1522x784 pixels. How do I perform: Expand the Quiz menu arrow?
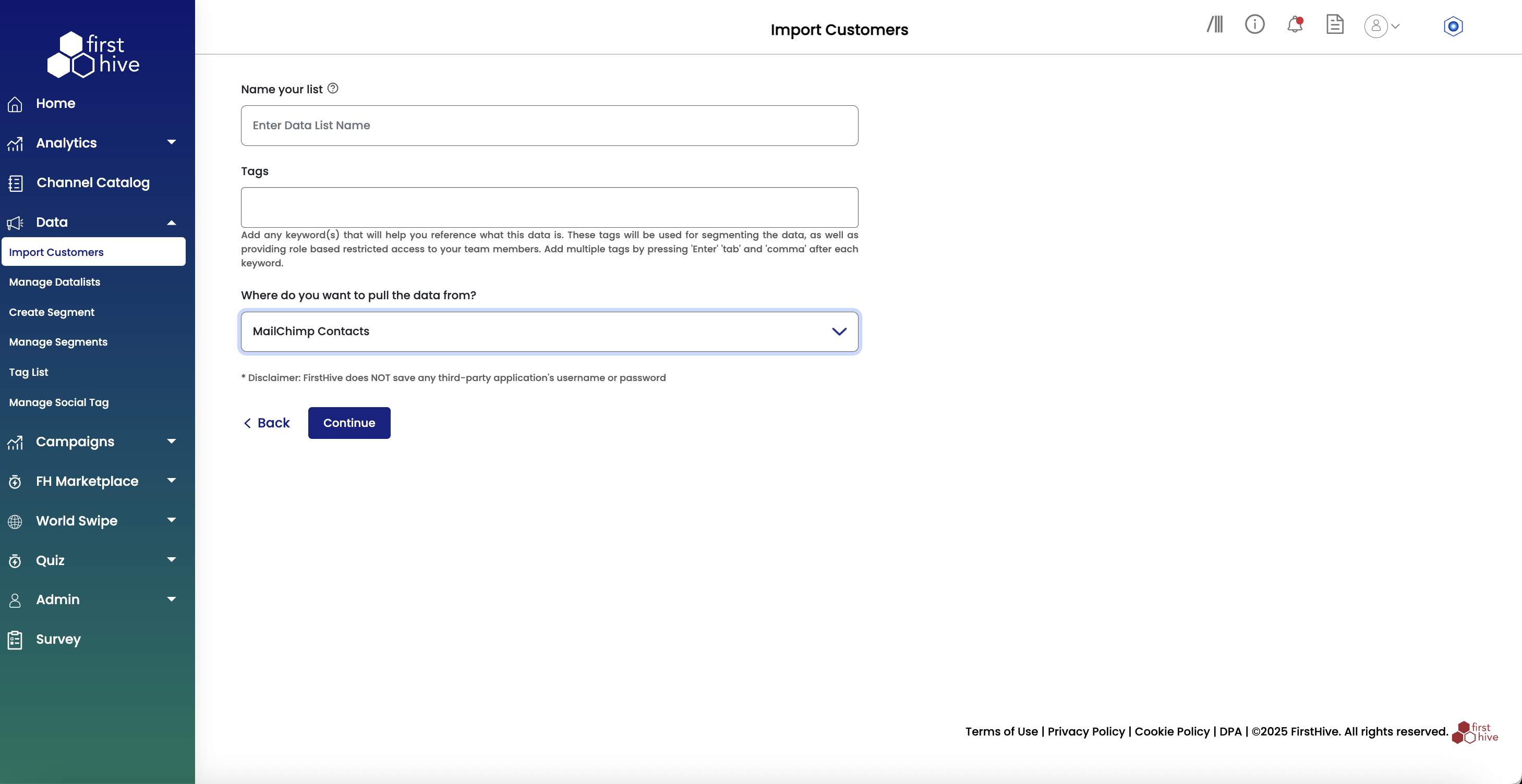172,560
